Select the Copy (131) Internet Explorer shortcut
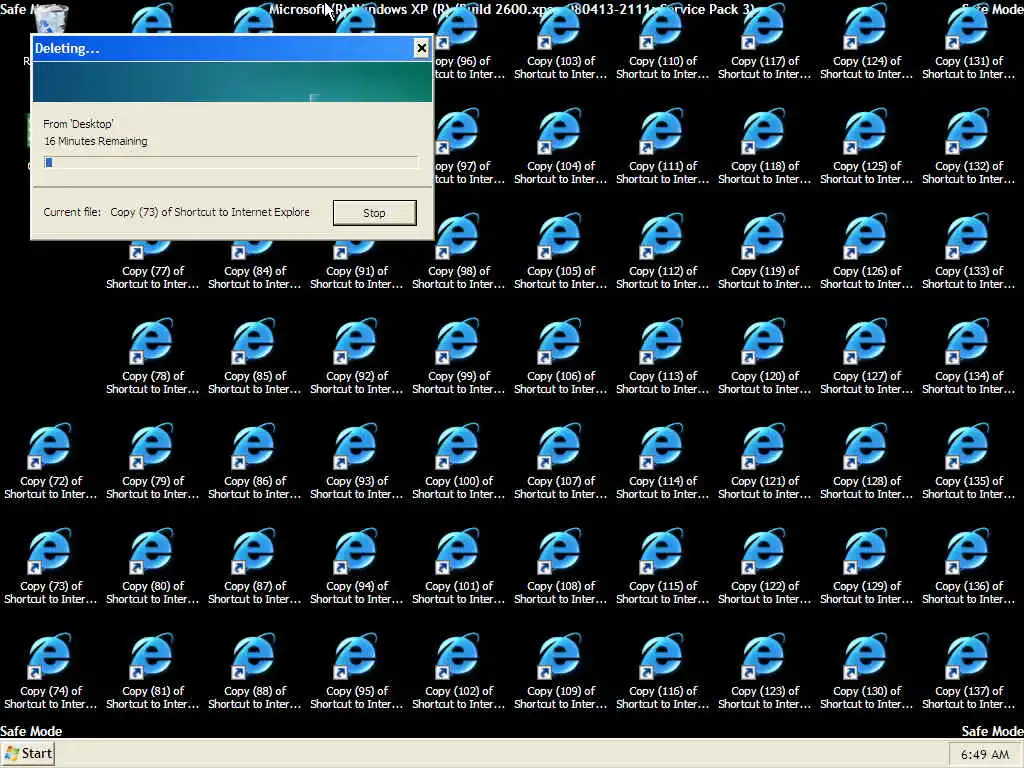Image resolution: width=1024 pixels, height=768 pixels. click(968, 42)
